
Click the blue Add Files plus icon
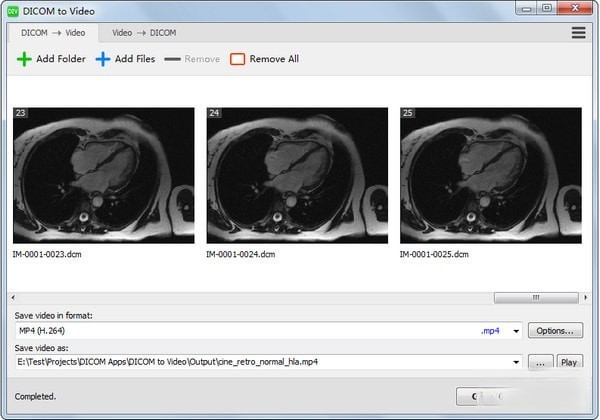click(x=103, y=59)
